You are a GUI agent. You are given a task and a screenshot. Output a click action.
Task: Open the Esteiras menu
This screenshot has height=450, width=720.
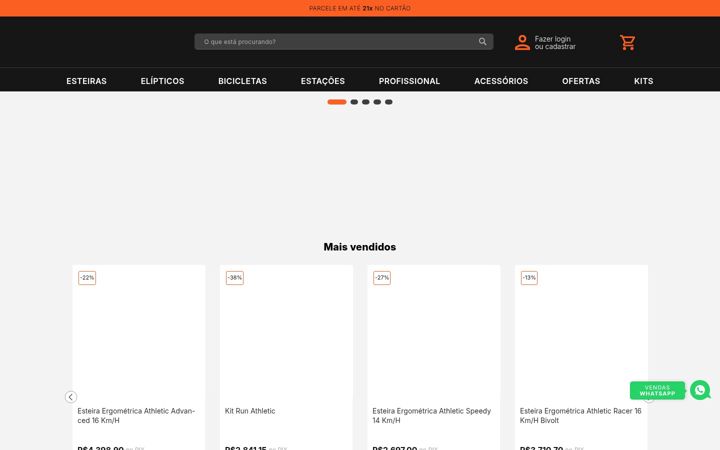pos(86,81)
